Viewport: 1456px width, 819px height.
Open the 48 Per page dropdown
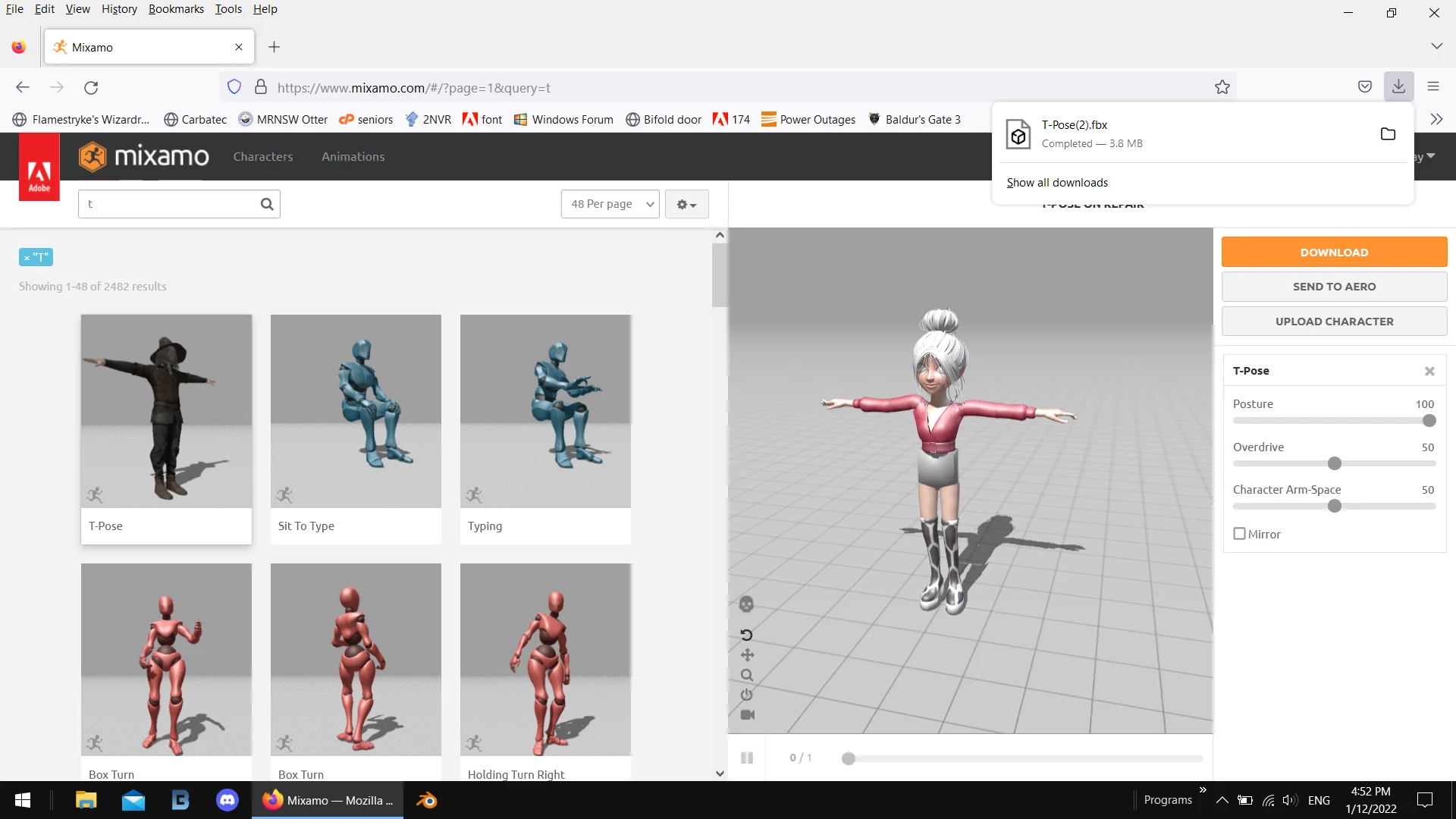point(610,204)
